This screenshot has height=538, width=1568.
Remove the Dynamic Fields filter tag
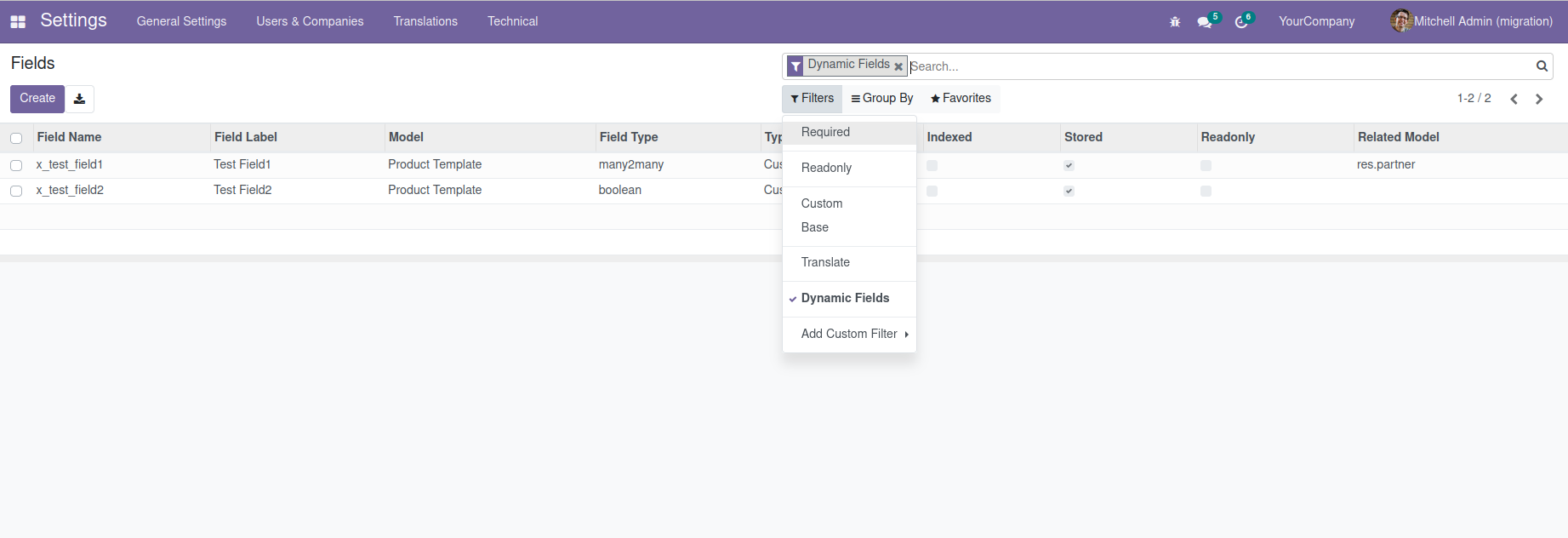[898, 66]
